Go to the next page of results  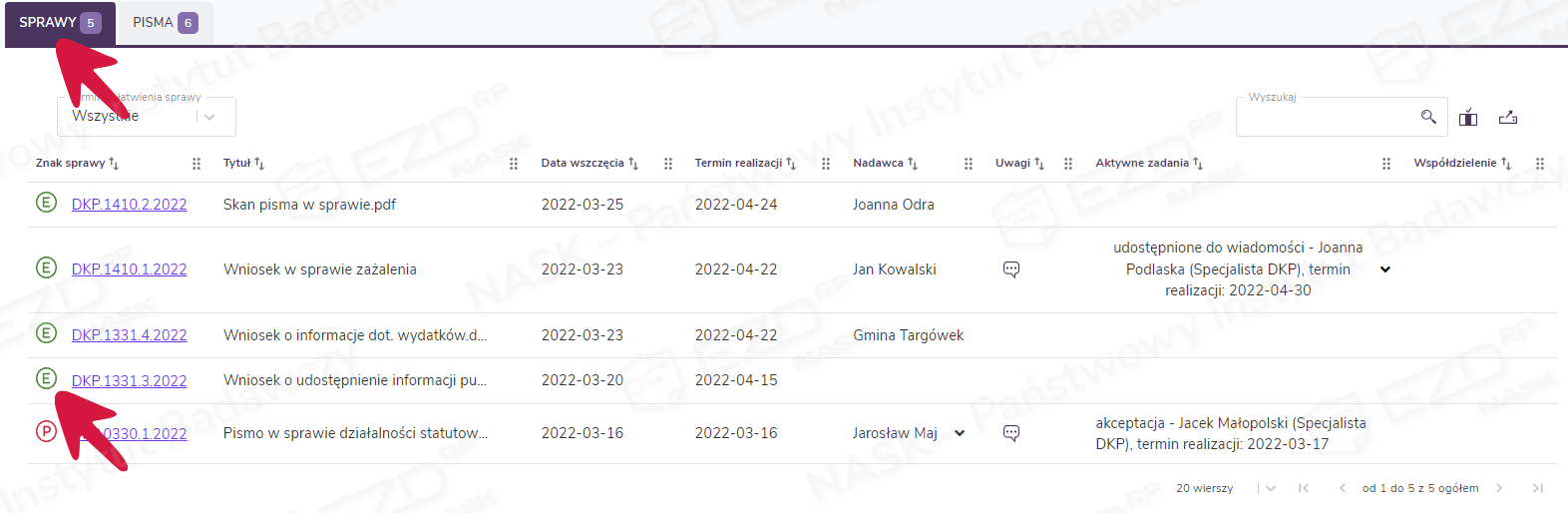[1498, 488]
